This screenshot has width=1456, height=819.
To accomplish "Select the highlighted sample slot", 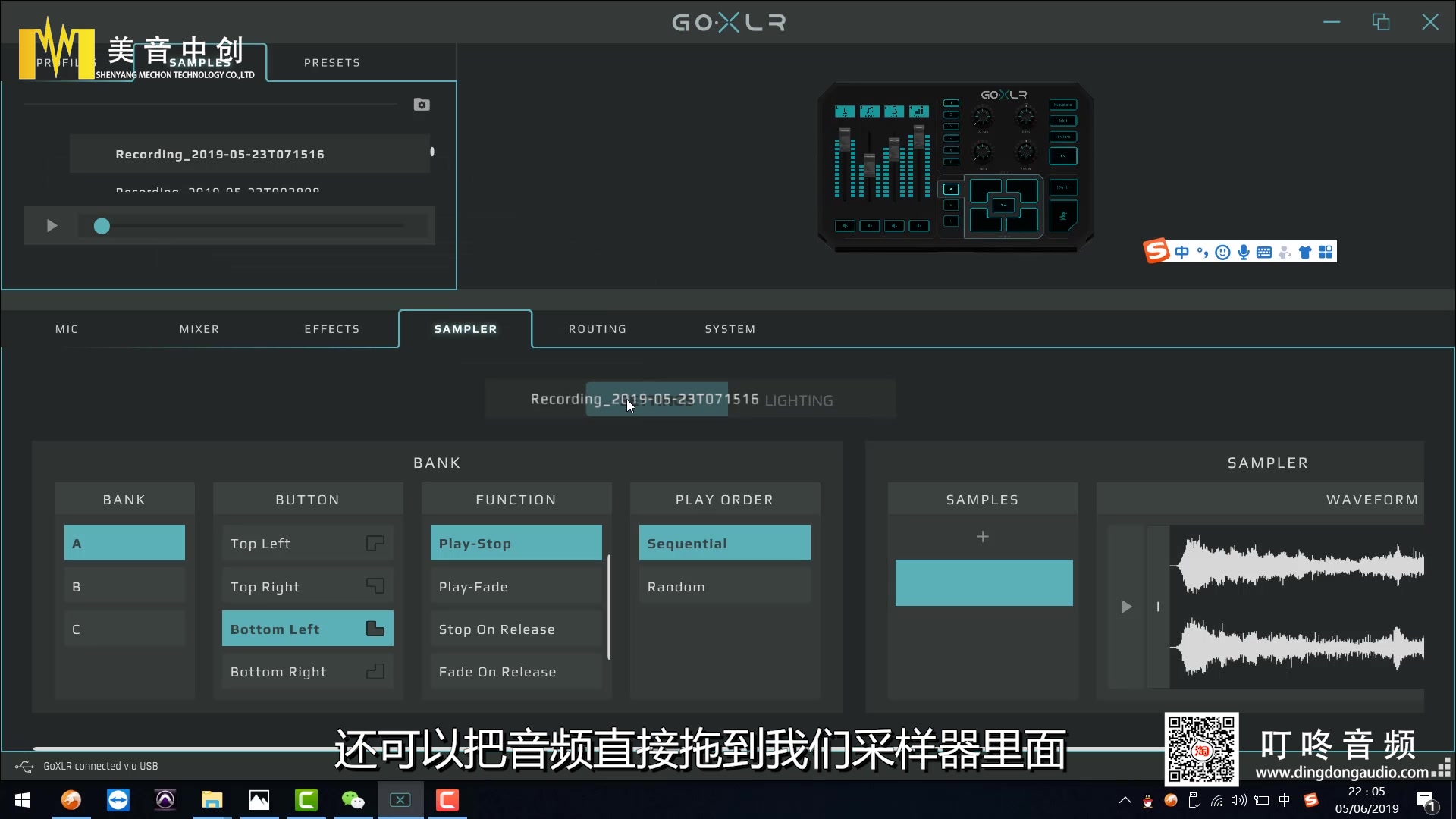I will click(x=984, y=582).
